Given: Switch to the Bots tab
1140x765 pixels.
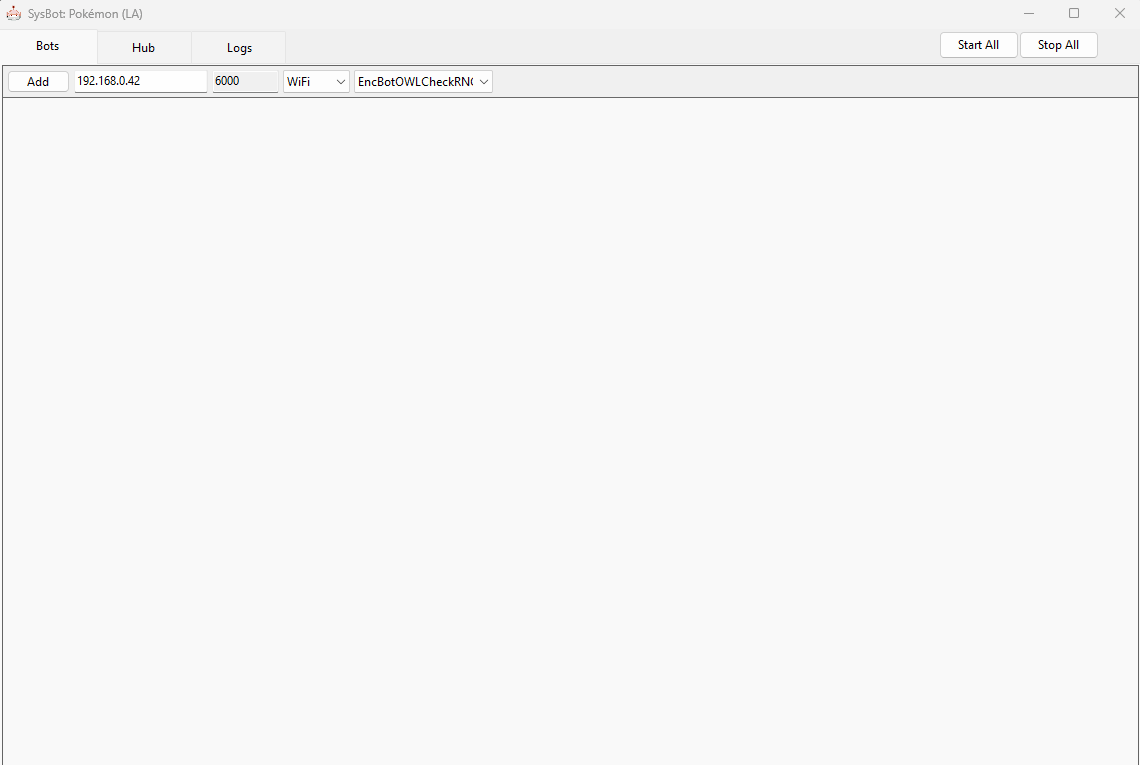Looking at the screenshot, I should [48, 47].
